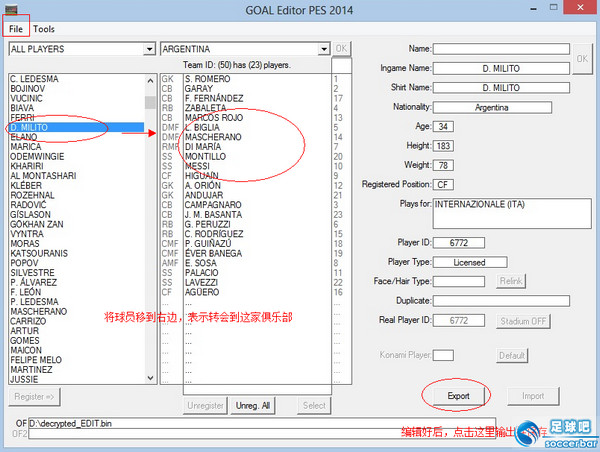The height and width of the screenshot is (452, 600).
Task: Click the Stadium OFF button
Action: (x=523, y=321)
